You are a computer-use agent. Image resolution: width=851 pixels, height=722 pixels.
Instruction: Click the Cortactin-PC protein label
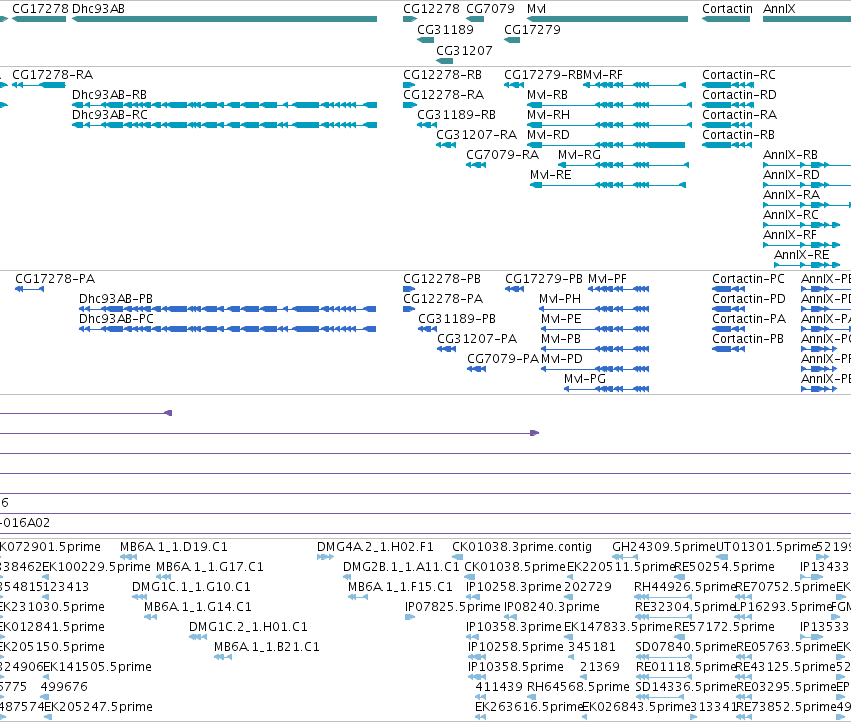[748, 278]
